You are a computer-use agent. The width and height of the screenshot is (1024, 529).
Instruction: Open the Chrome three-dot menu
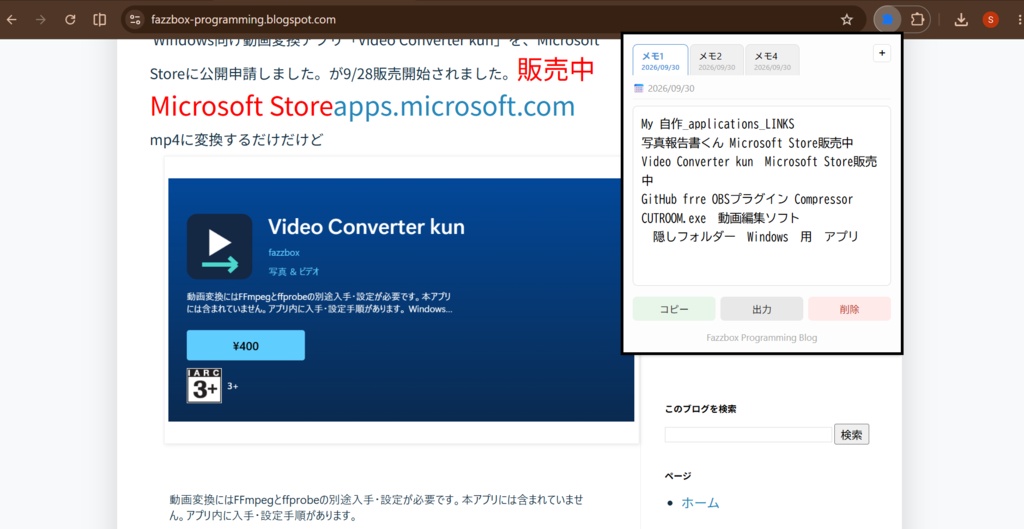(1018, 20)
